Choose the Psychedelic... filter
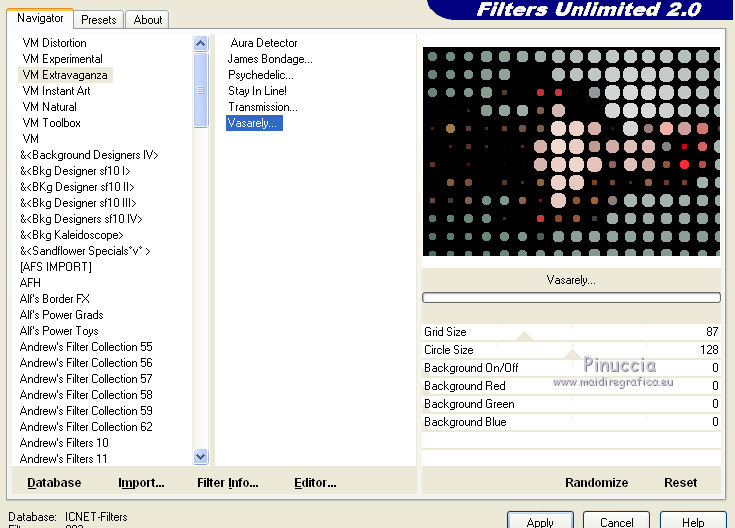 point(261,75)
